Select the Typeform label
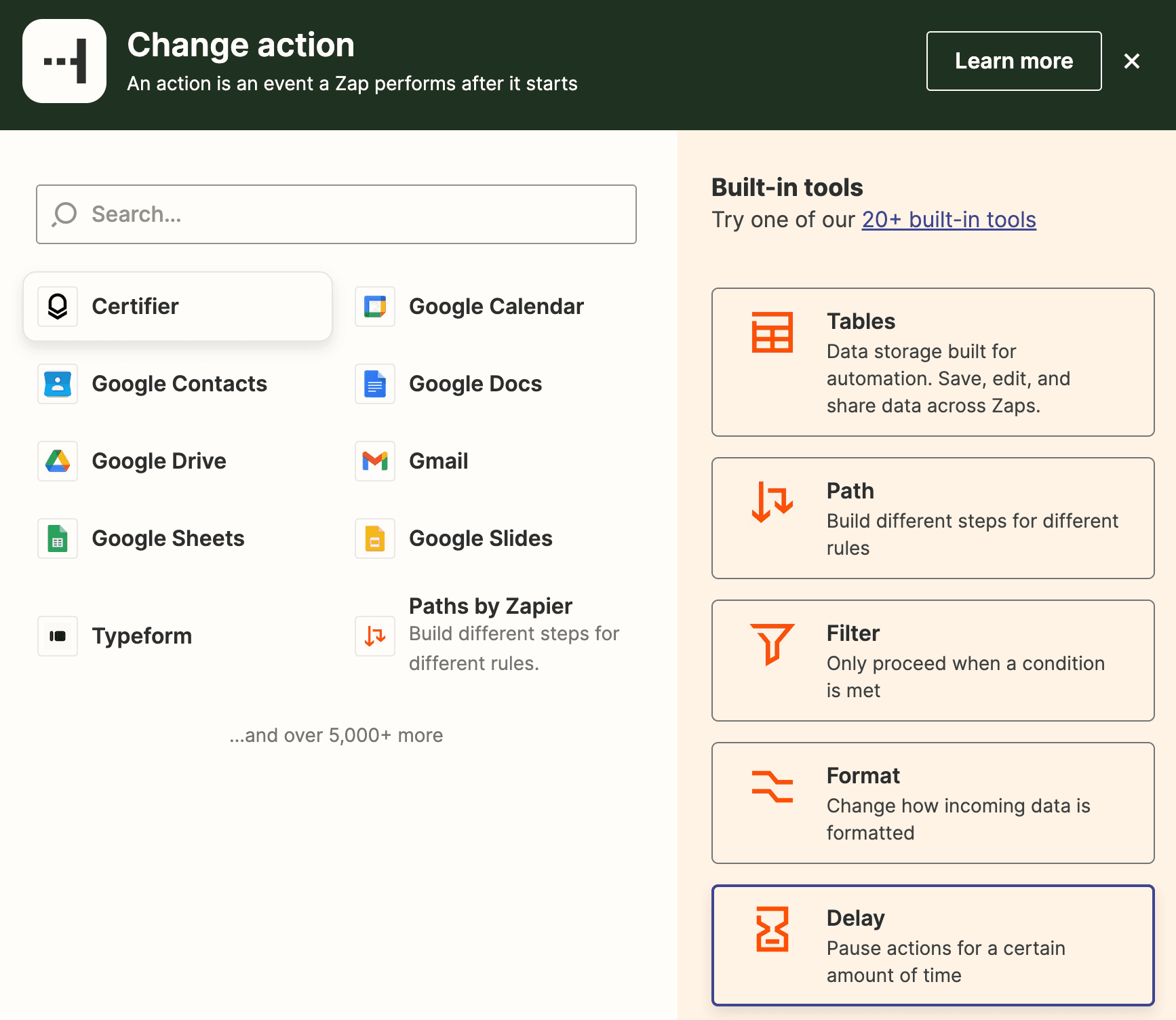Viewport: 1176px width, 1020px height. click(142, 636)
